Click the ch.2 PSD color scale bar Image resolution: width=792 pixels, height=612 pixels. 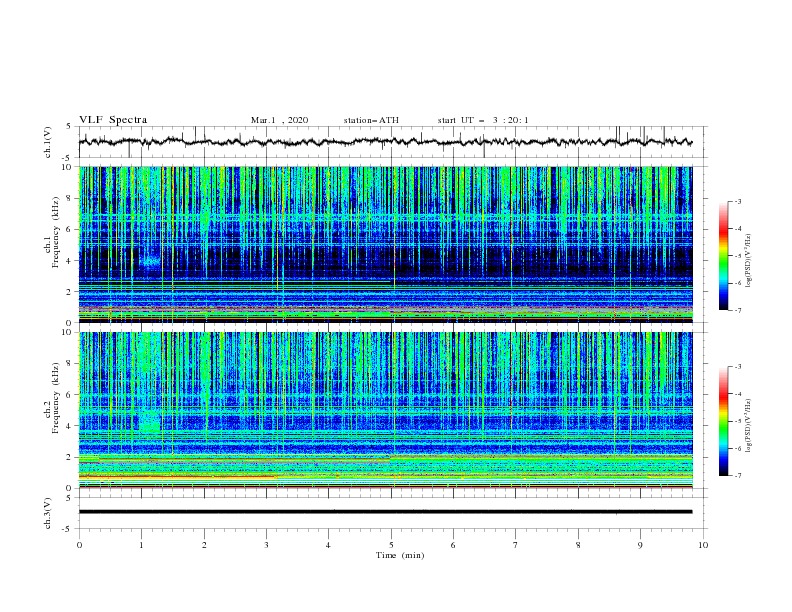click(x=723, y=421)
